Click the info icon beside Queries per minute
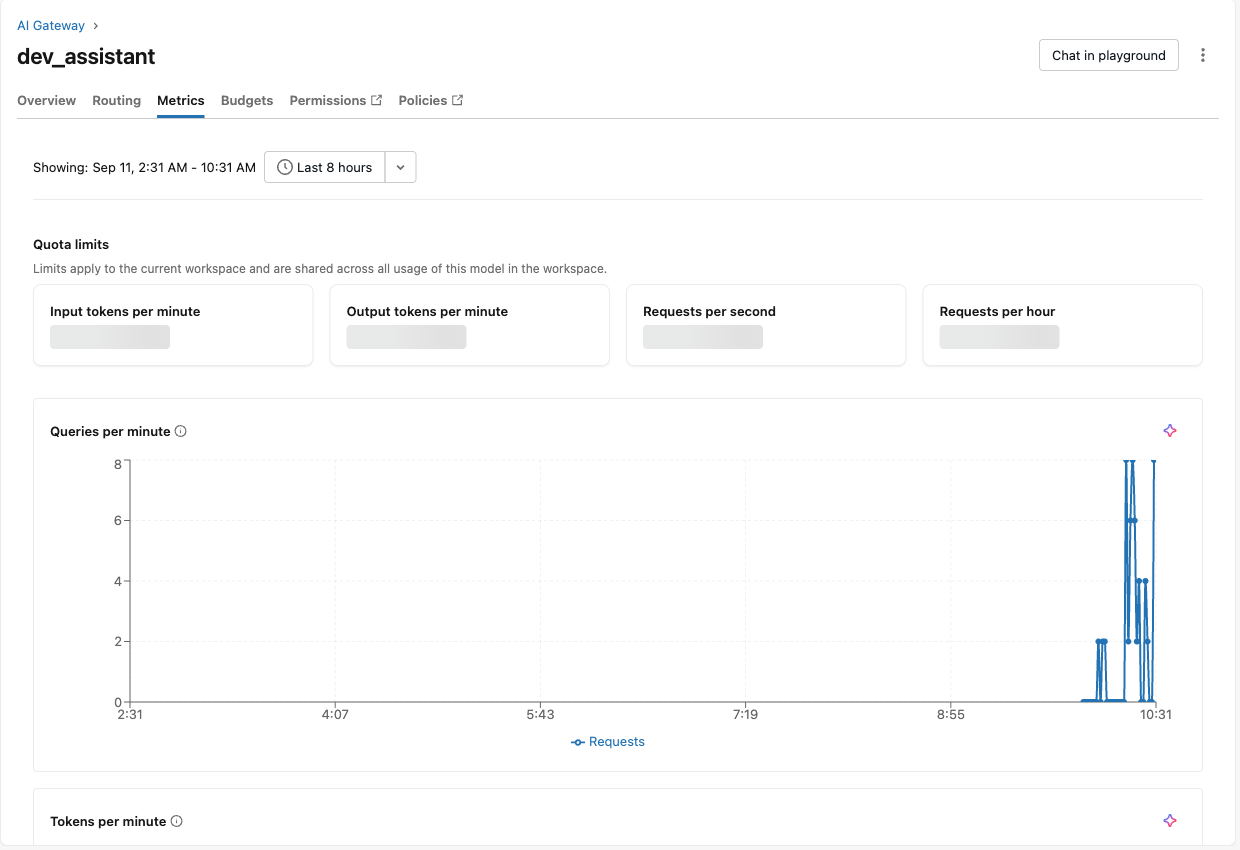1240x850 pixels. click(x=181, y=431)
